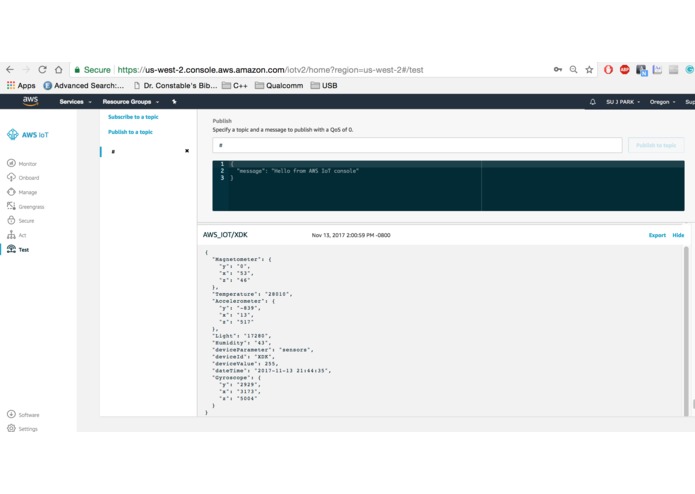Image resolution: width=695 pixels, height=494 pixels.
Task: Export the AWS_IOT/XDK message
Action: coord(657,235)
